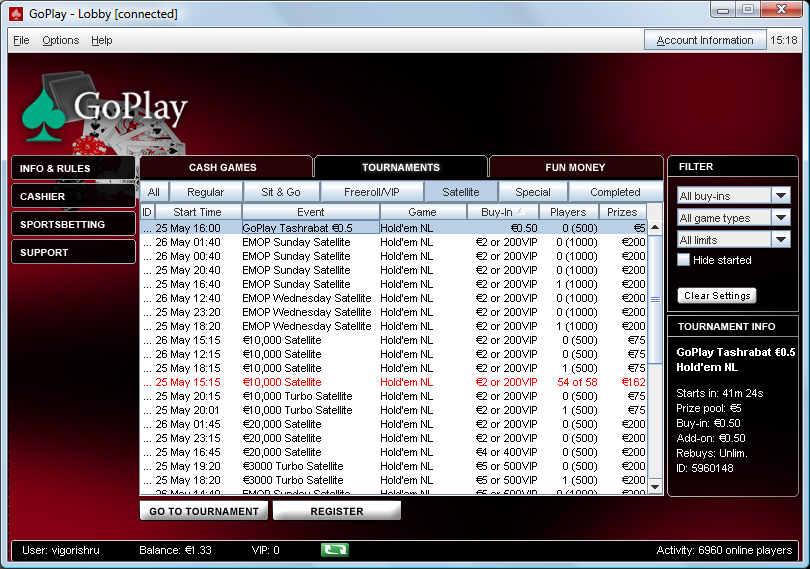Click the User: vigorishru status text

click(x=60, y=550)
